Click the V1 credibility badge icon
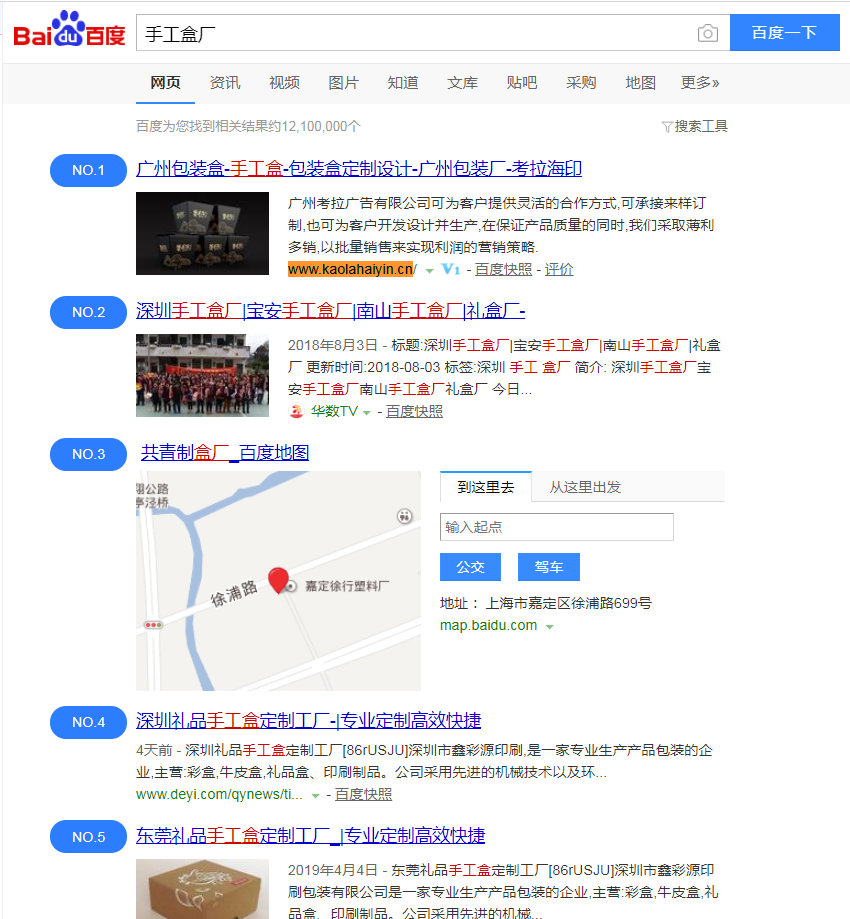 (x=451, y=269)
